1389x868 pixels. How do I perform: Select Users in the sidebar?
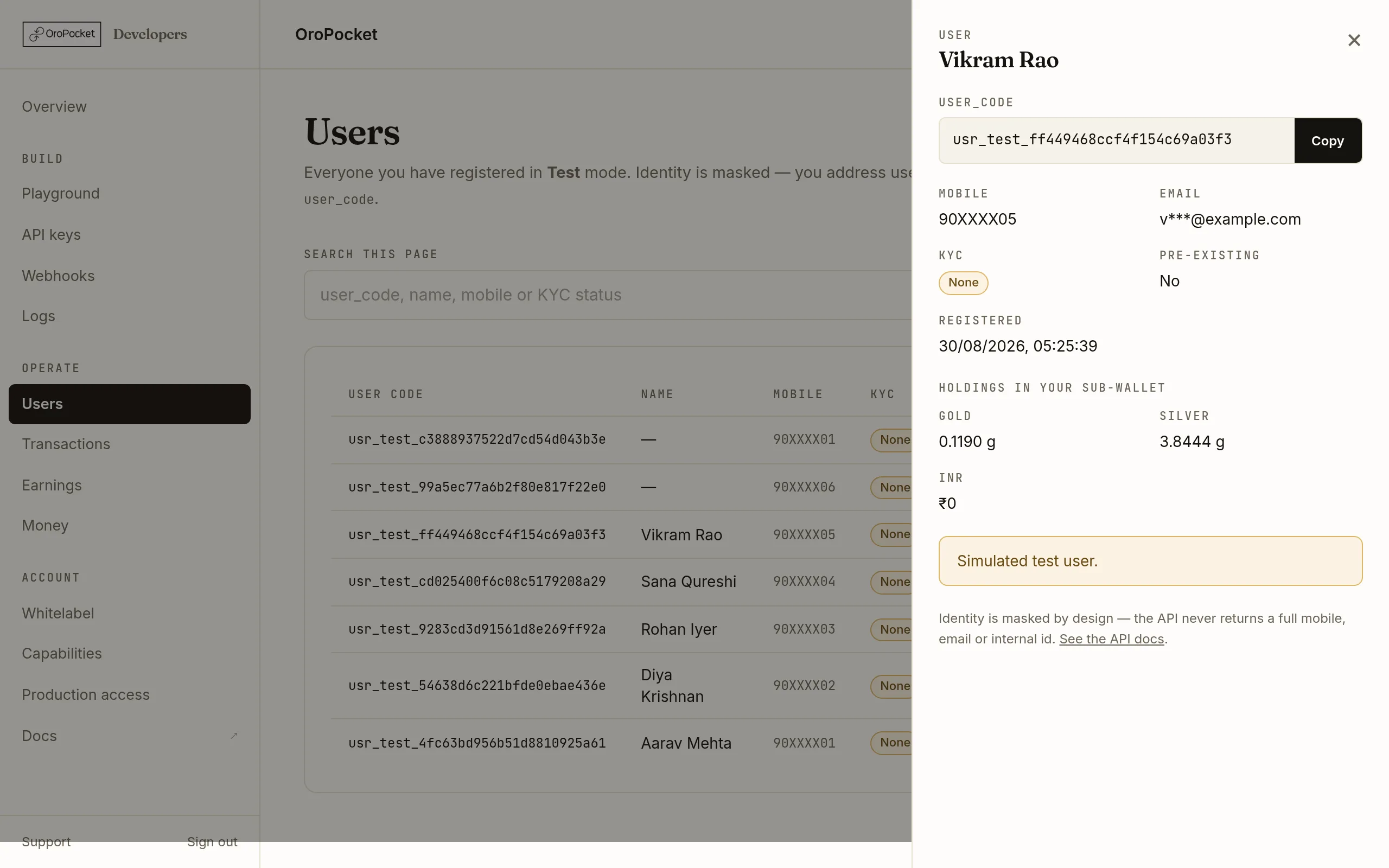(x=130, y=404)
